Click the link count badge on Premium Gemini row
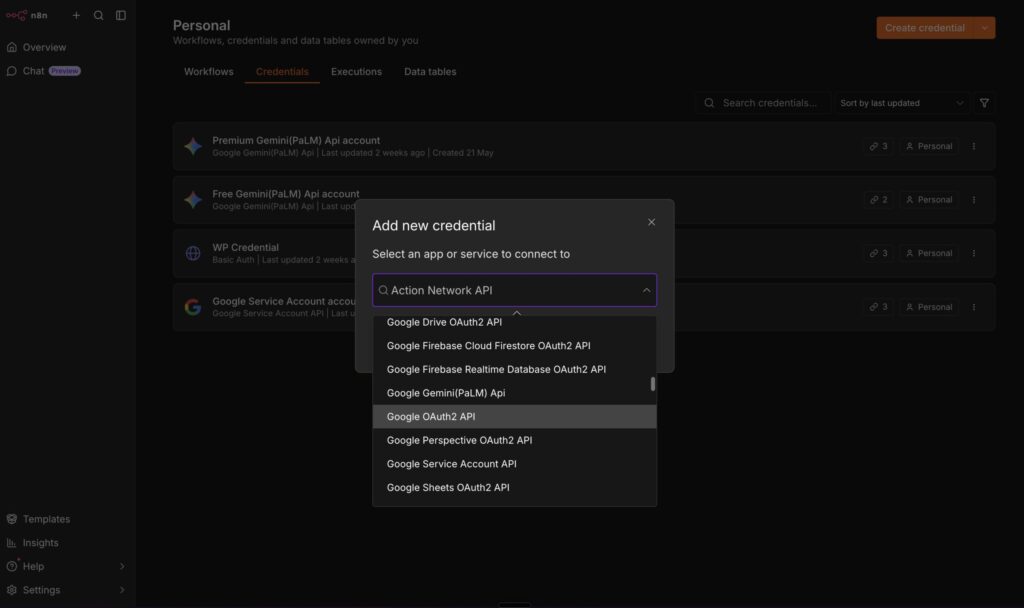Image resolution: width=1024 pixels, height=608 pixels. click(x=878, y=146)
